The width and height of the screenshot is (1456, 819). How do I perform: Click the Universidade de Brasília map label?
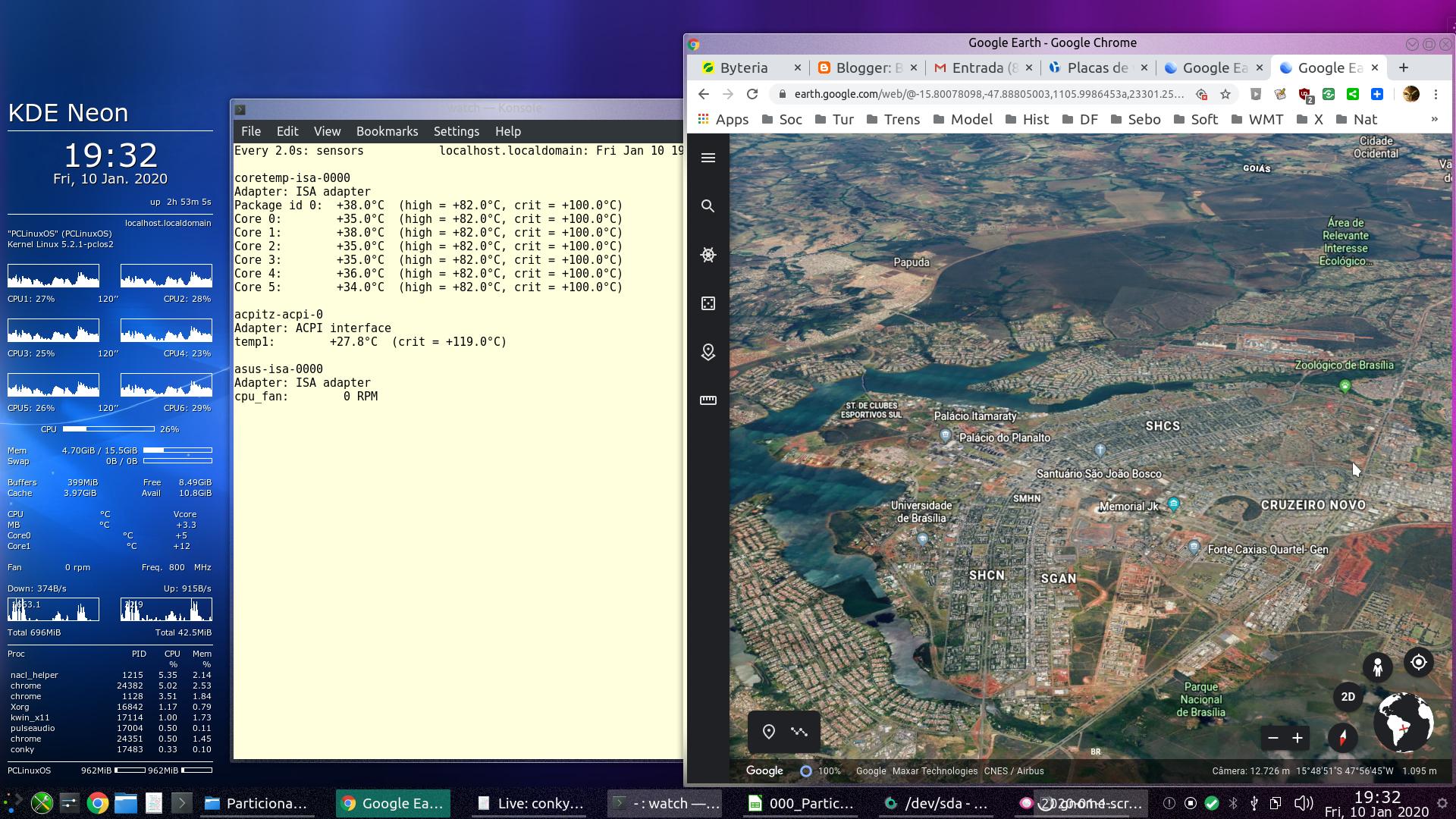(x=921, y=512)
